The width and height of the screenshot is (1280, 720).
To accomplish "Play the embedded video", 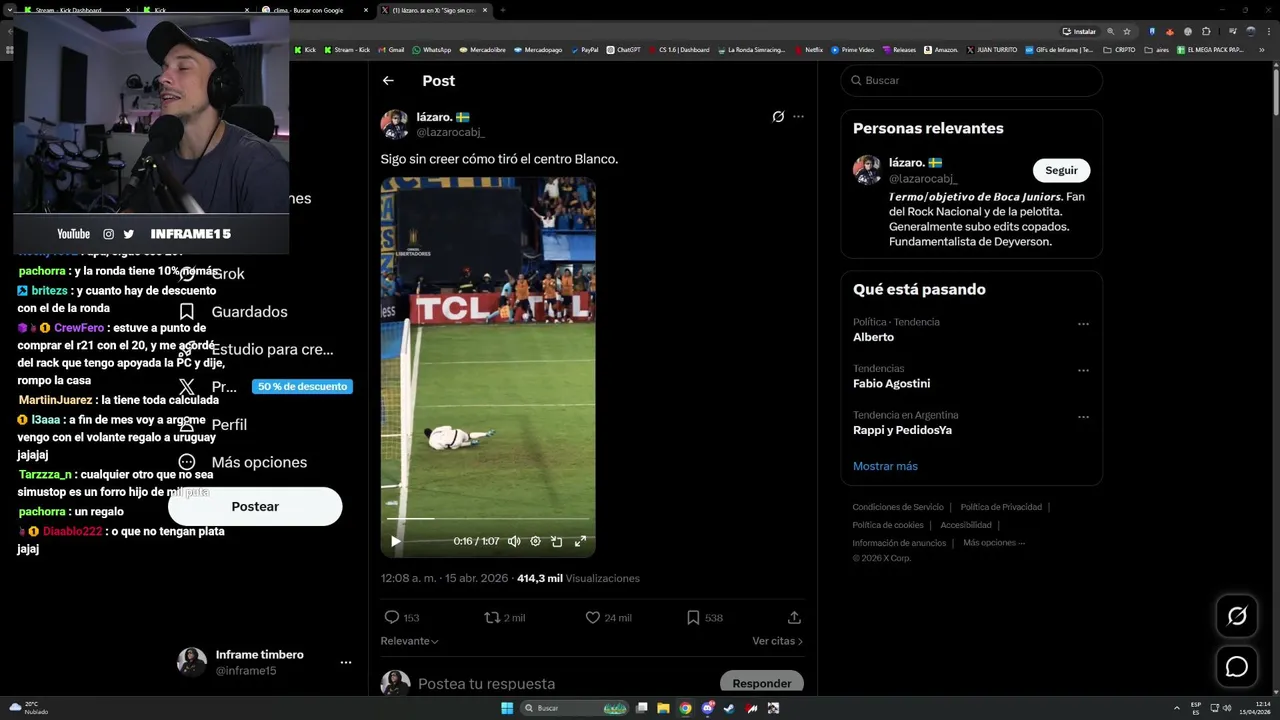I will [396, 541].
